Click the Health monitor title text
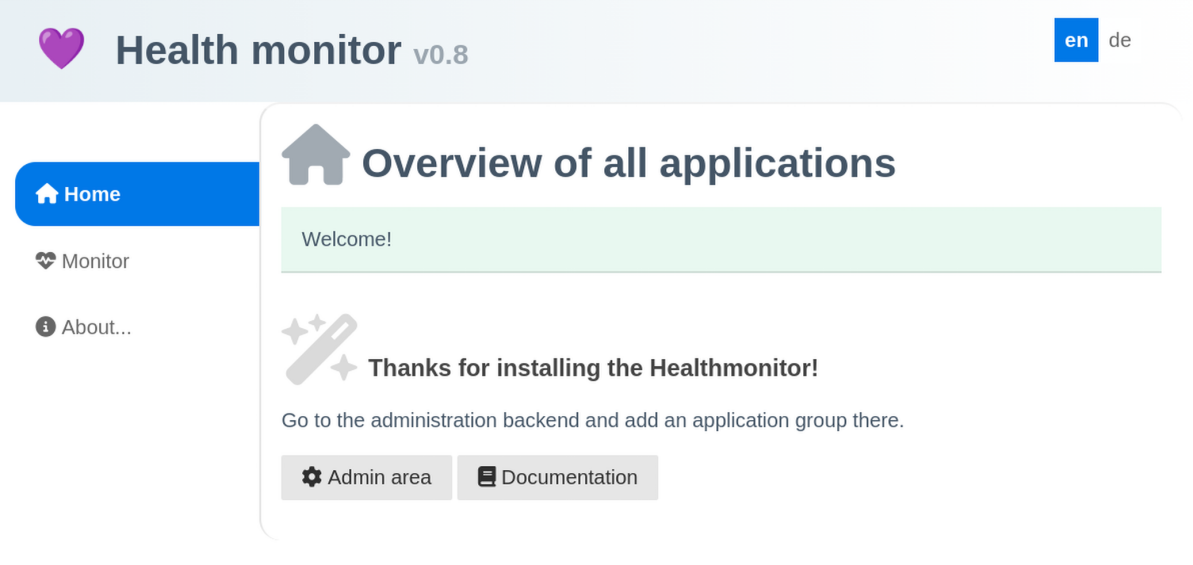Screen dimensions: 1193x565 click(258, 50)
